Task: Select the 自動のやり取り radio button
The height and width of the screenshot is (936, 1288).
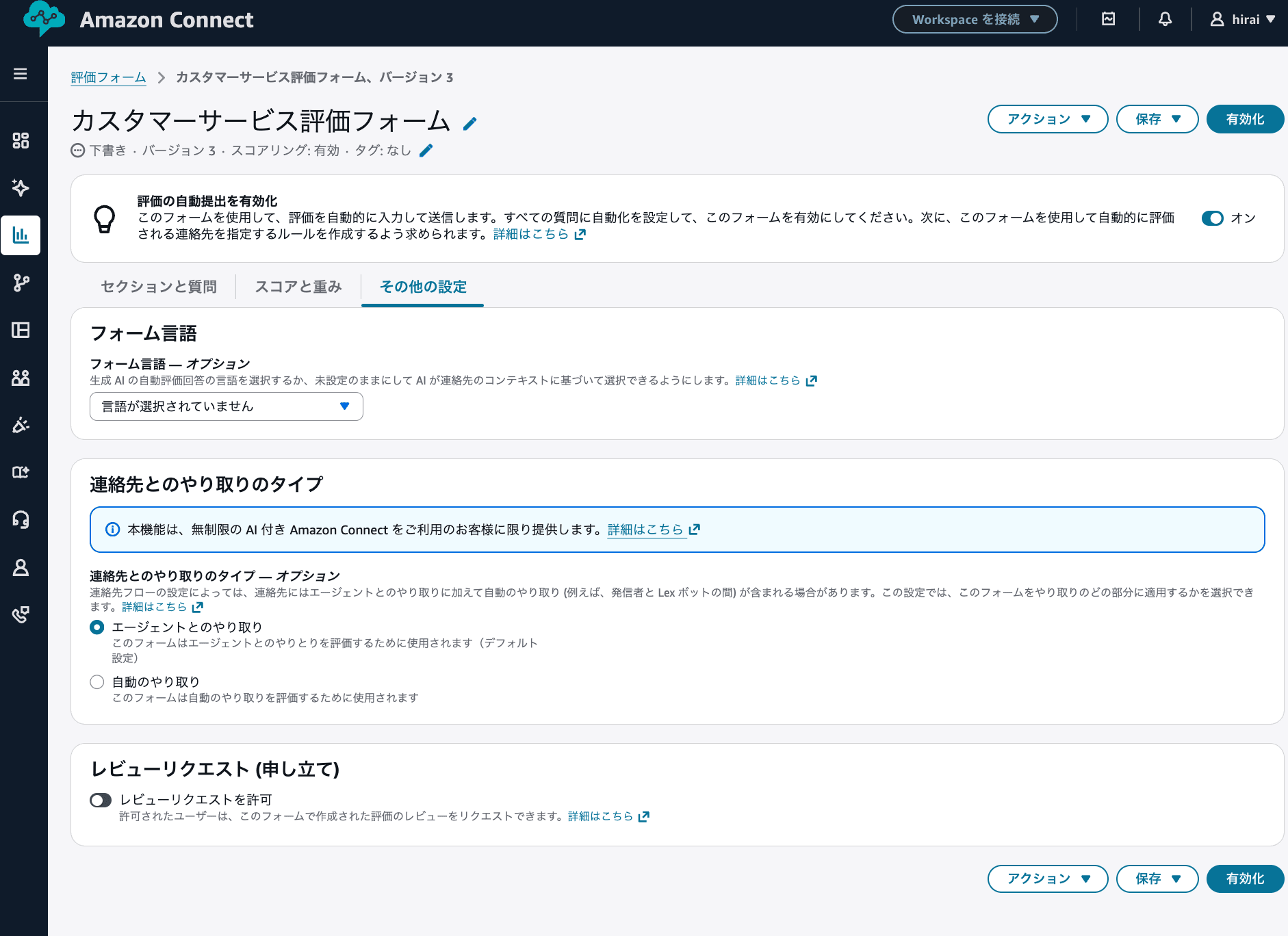Action: pyautogui.click(x=96, y=681)
